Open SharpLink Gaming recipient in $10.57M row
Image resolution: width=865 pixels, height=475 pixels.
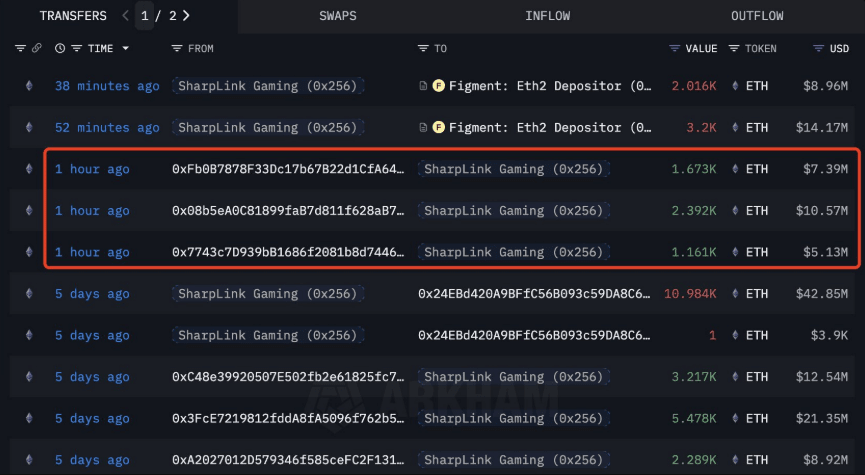coord(514,210)
